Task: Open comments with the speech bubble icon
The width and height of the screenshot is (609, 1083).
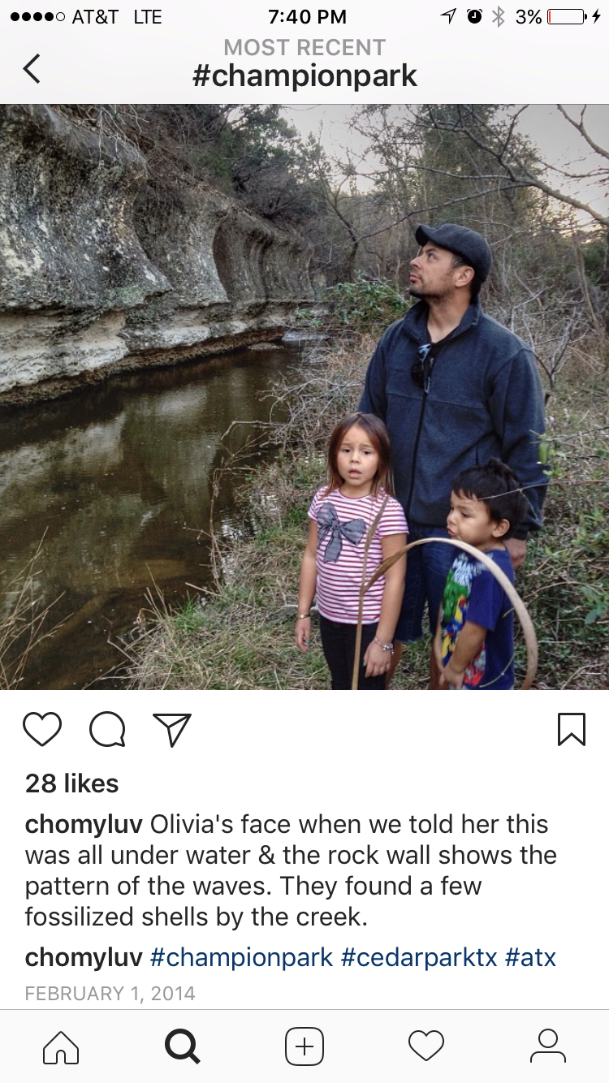Action: (x=107, y=729)
